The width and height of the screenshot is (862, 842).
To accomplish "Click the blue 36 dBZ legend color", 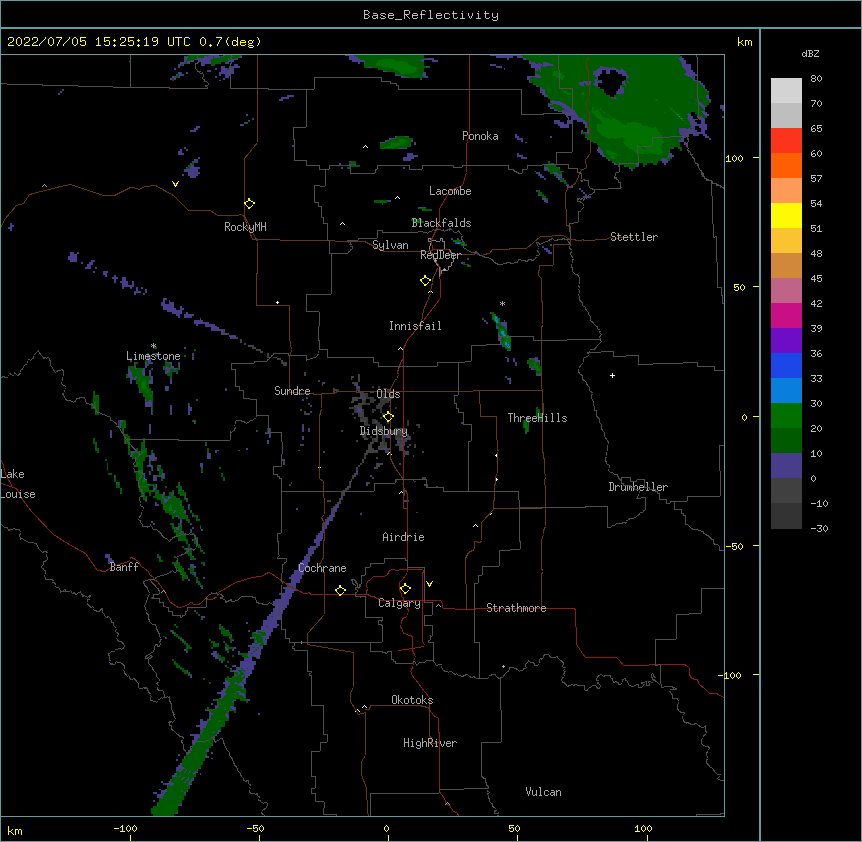I will coord(786,365).
